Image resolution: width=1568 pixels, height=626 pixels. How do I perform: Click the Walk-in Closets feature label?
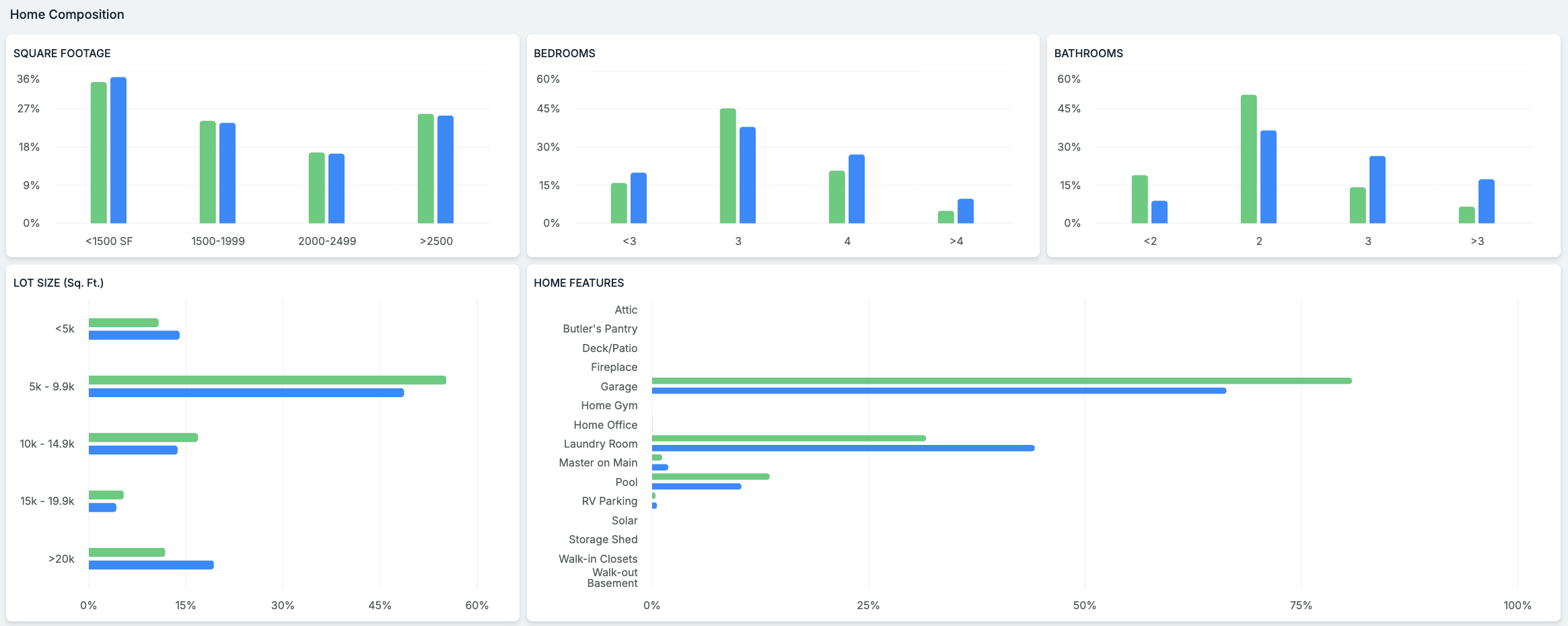pyautogui.click(x=598, y=559)
